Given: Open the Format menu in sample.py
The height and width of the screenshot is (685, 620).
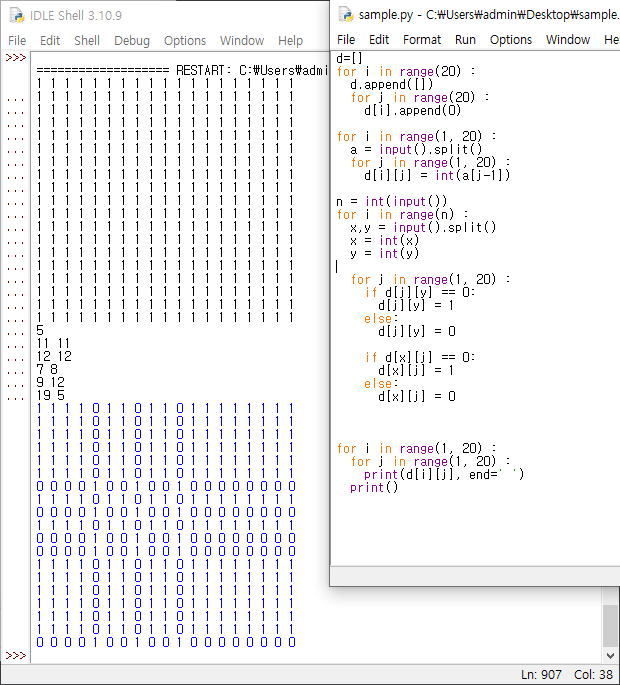Looking at the screenshot, I should coord(422,40).
